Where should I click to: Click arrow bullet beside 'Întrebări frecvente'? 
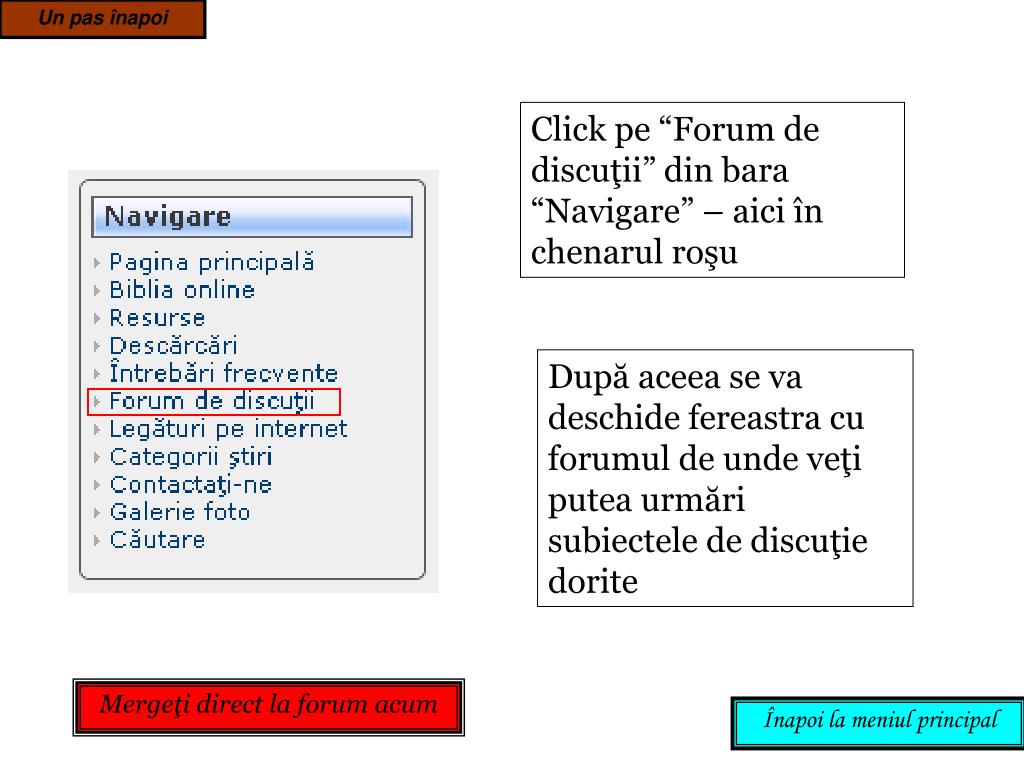97,374
